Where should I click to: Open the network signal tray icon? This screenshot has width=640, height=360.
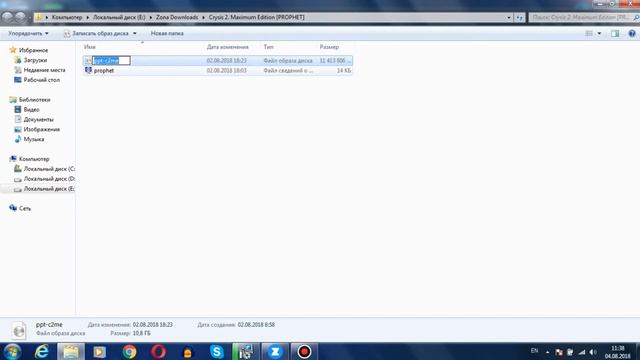(x=582, y=352)
